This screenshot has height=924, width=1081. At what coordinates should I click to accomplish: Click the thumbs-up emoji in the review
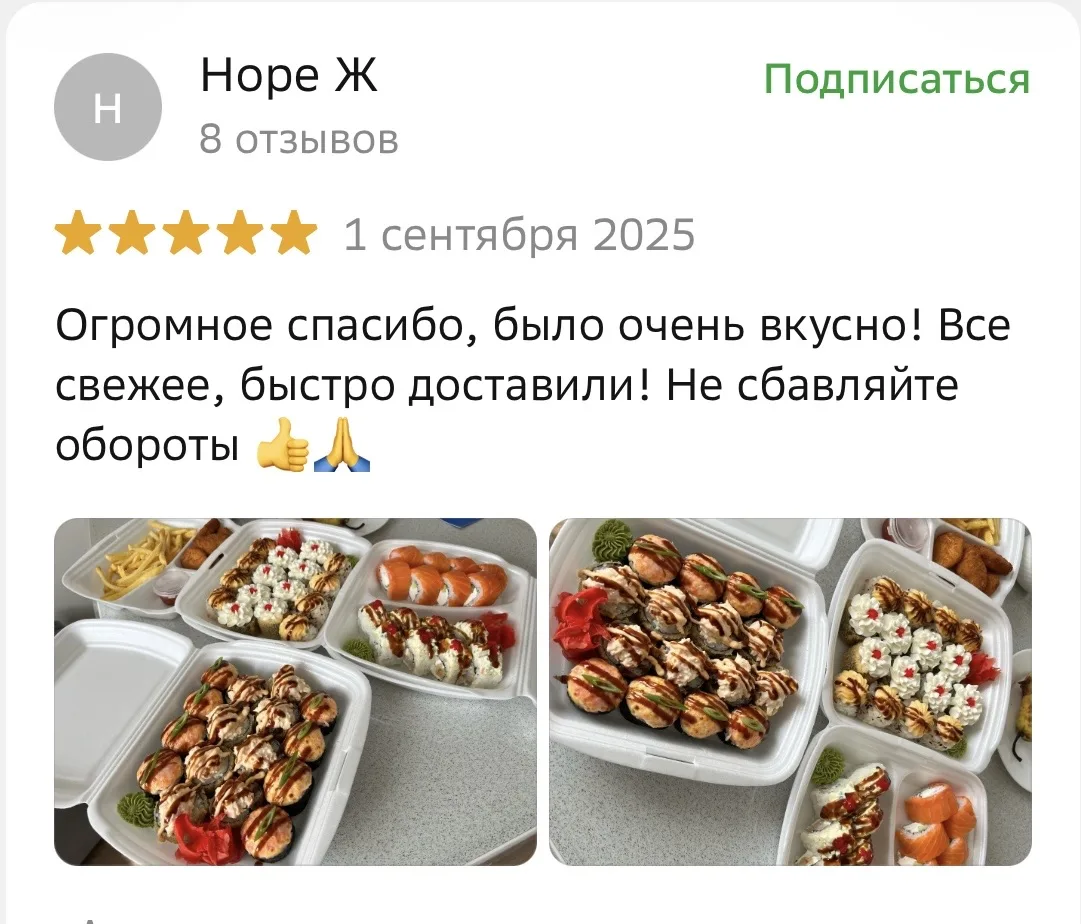click(283, 445)
